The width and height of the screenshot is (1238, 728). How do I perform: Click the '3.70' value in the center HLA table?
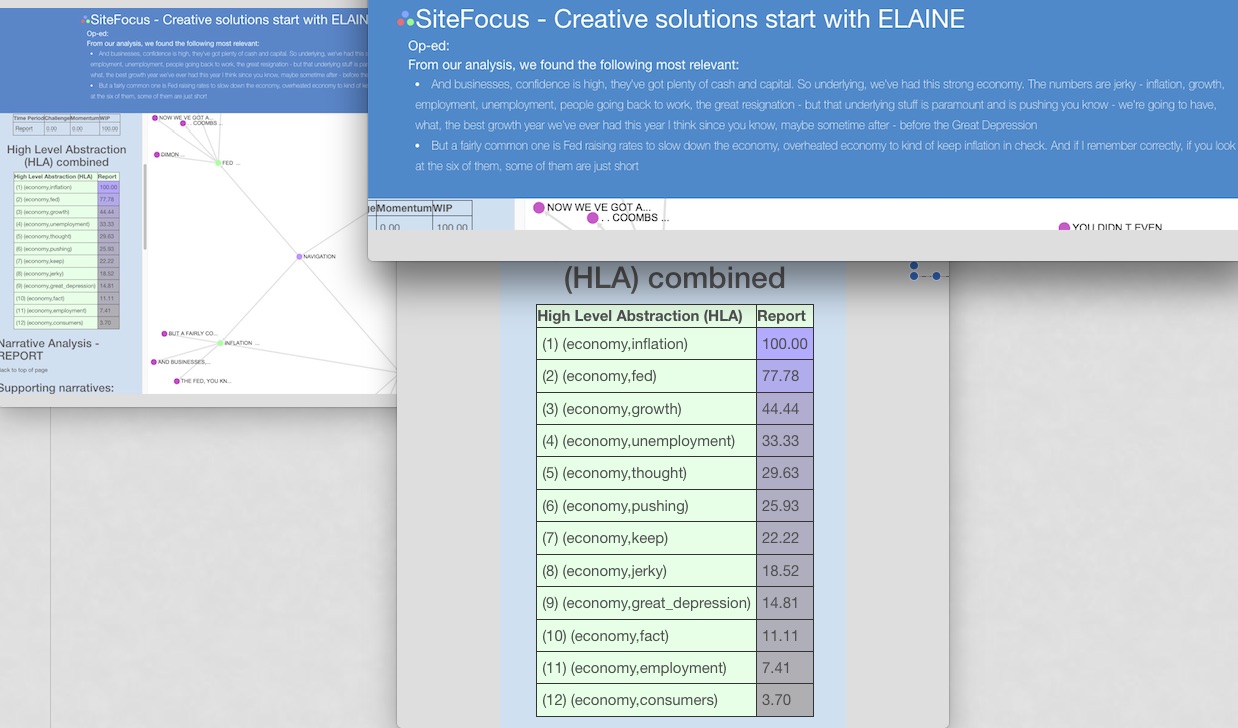(x=785, y=700)
